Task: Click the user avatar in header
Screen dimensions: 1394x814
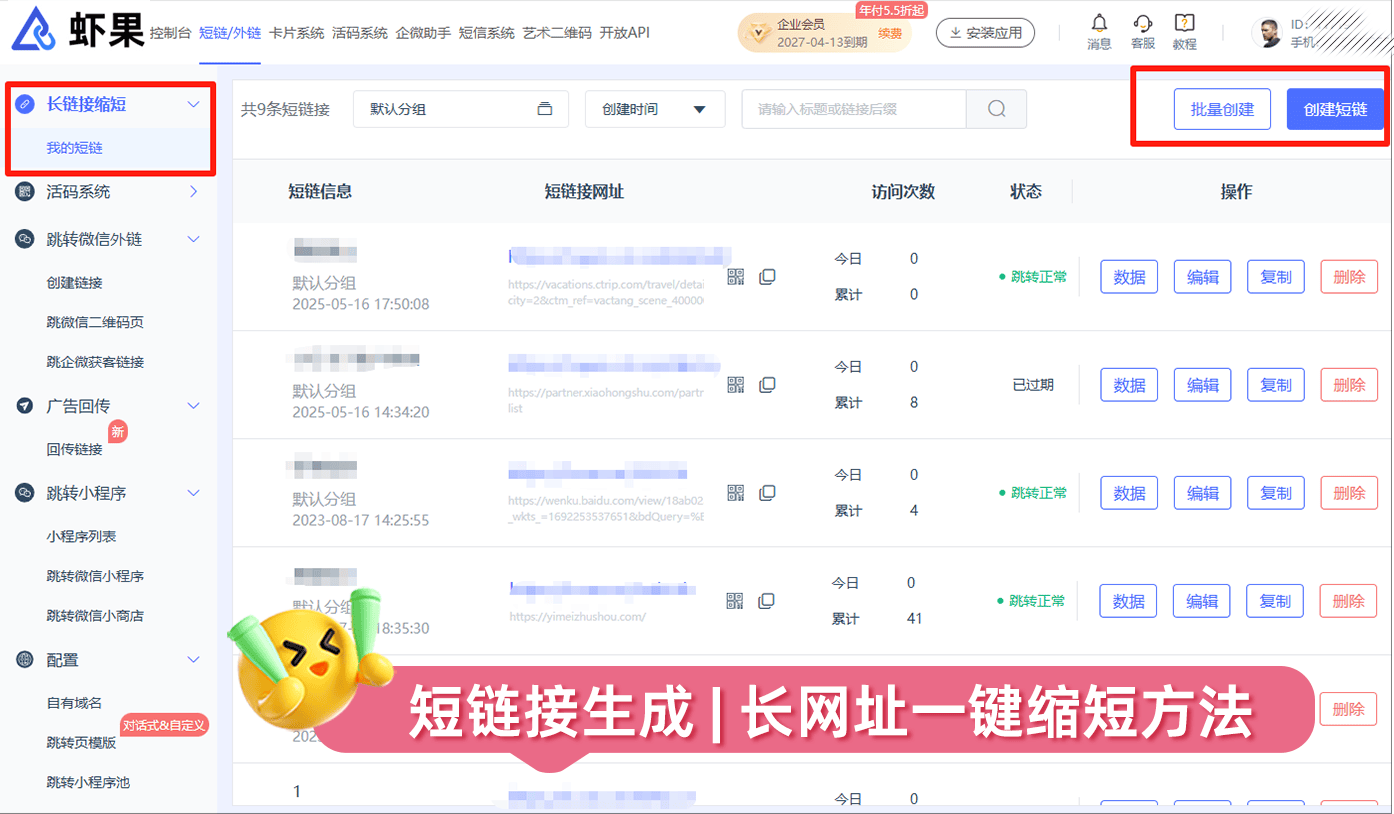Action: (x=1267, y=33)
